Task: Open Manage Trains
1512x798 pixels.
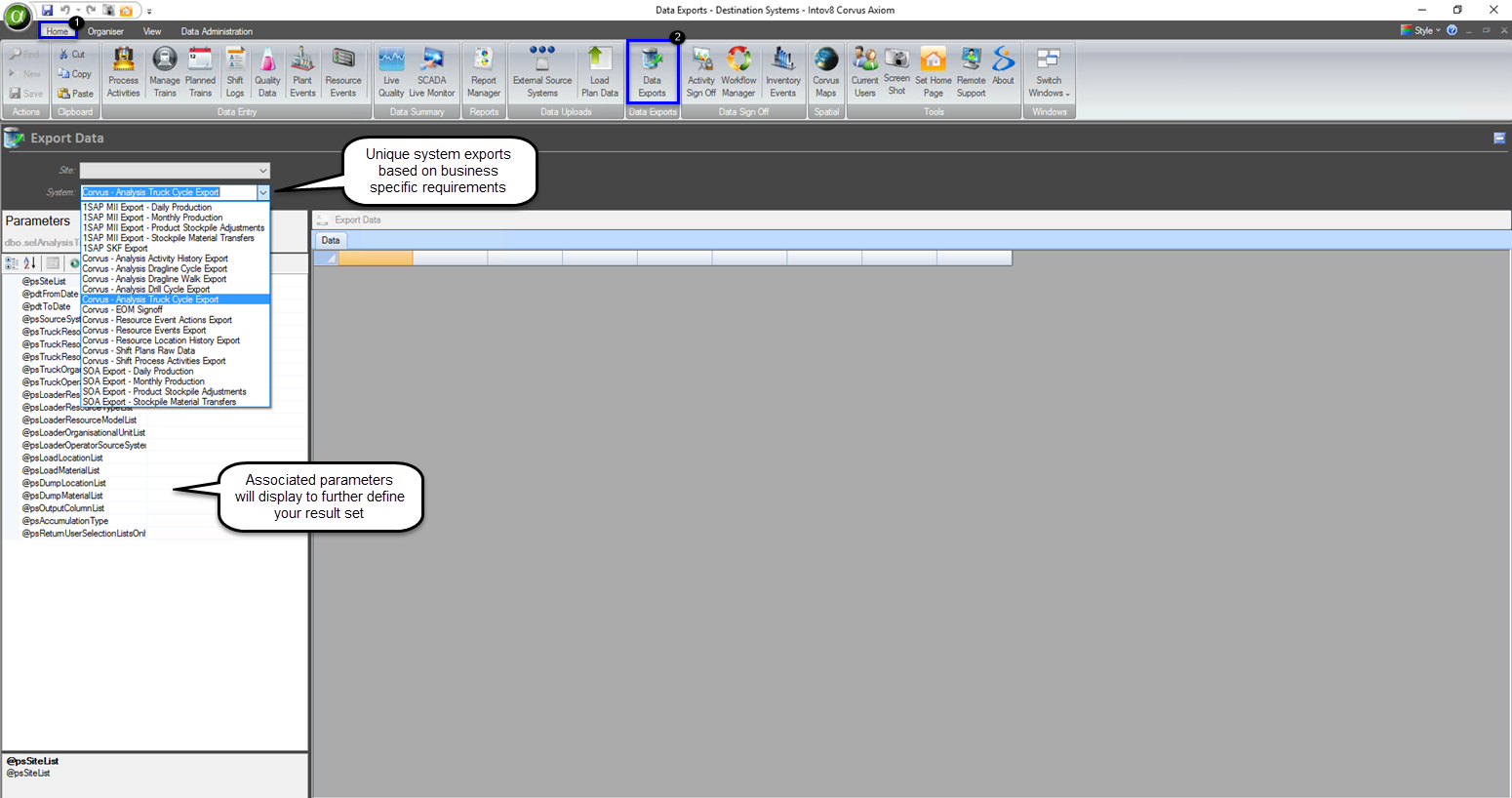Action: (164, 72)
